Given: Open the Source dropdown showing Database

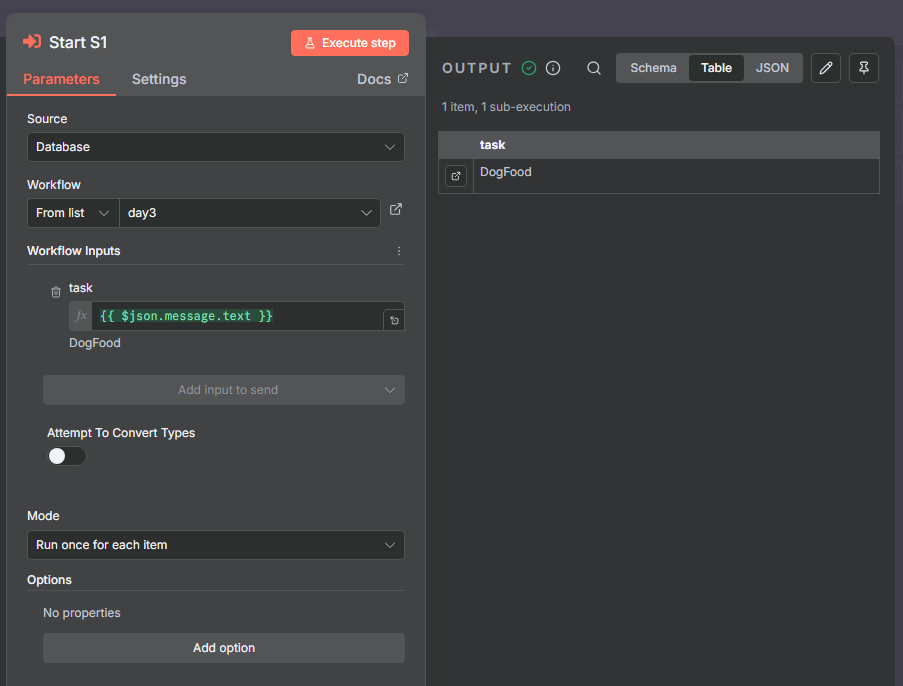Looking at the screenshot, I should point(216,147).
